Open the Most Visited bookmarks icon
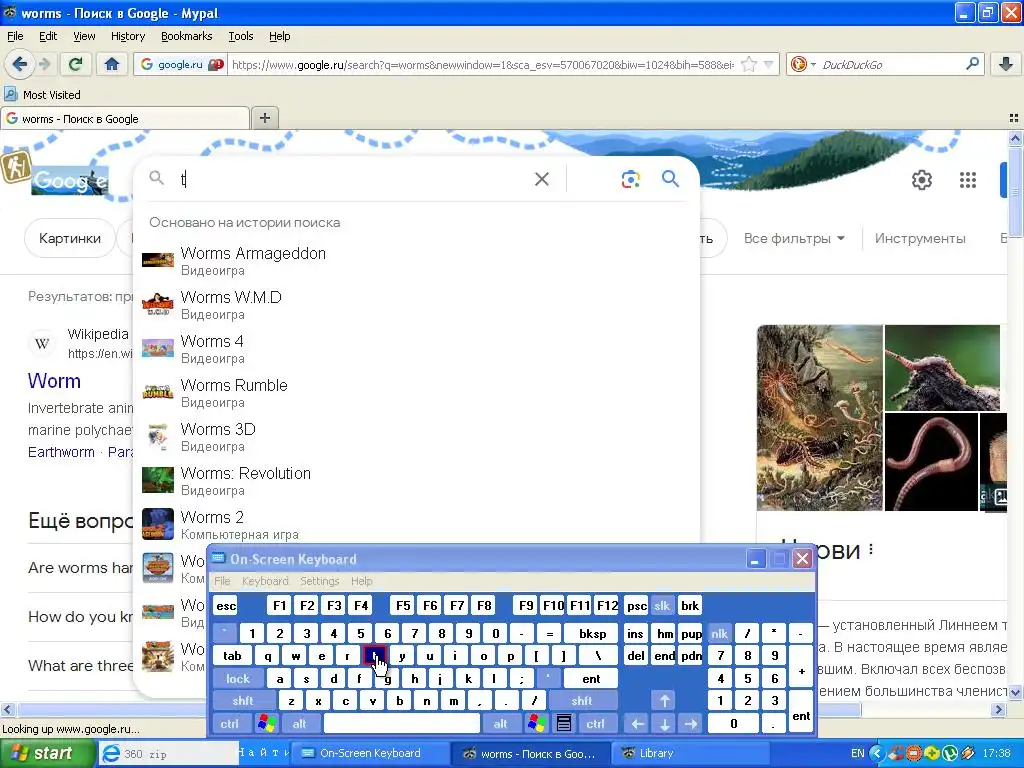Viewport: 1024px width, 768px height. [10, 95]
